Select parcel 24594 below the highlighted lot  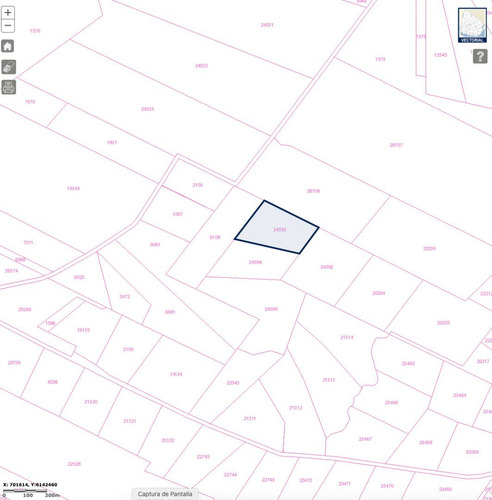click(x=255, y=262)
